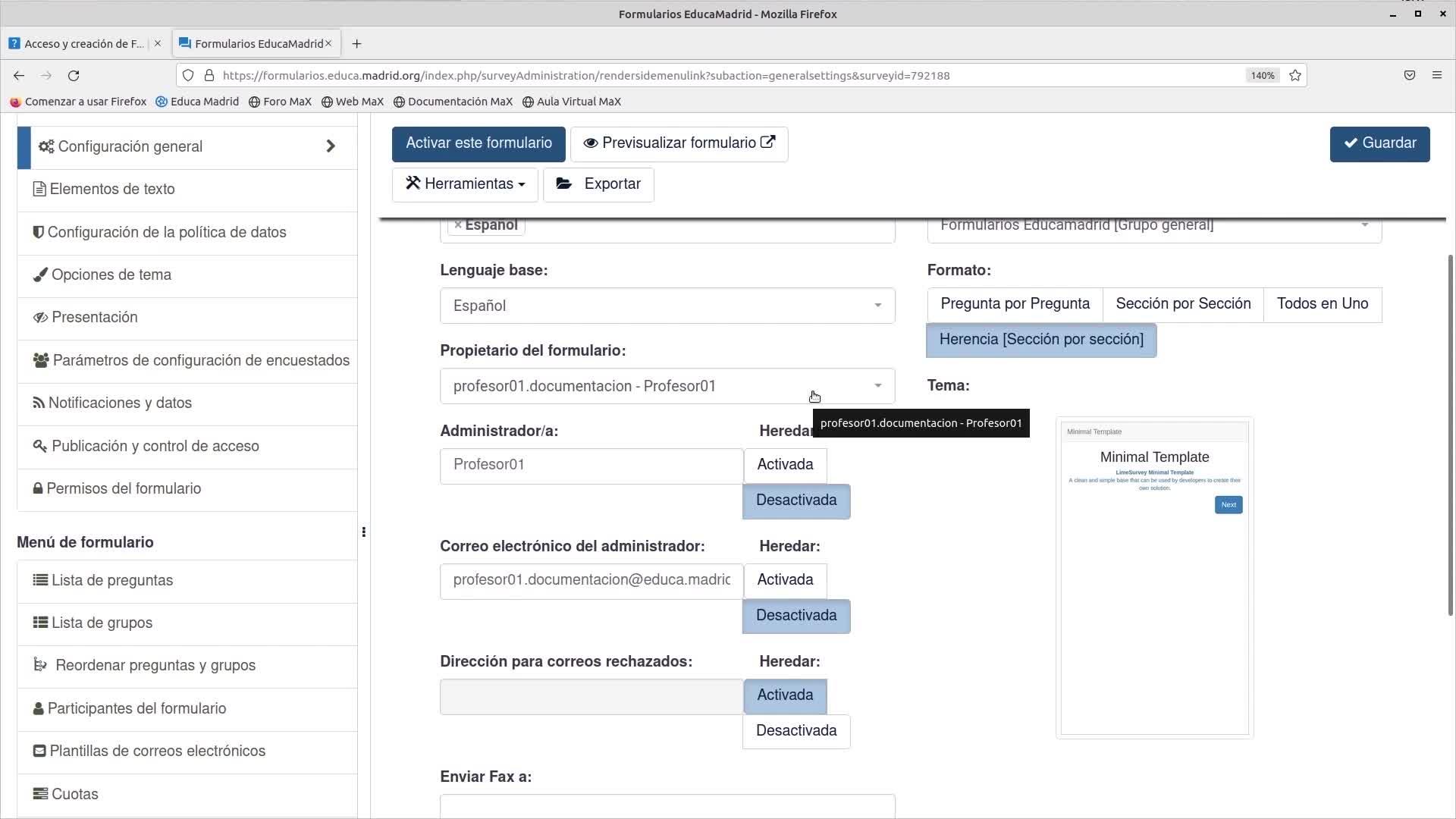Open the Lenguaje base dropdown
This screenshot has width=1456, height=819.
point(667,306)
